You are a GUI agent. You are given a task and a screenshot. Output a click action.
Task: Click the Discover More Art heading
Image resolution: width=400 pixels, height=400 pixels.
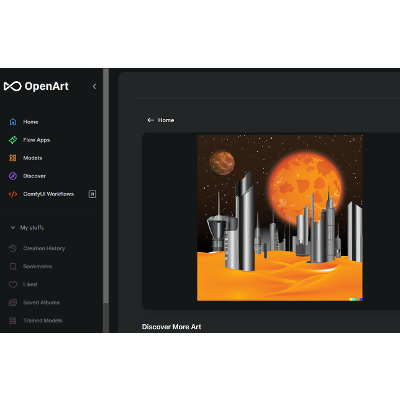click(x=172, y=327)
